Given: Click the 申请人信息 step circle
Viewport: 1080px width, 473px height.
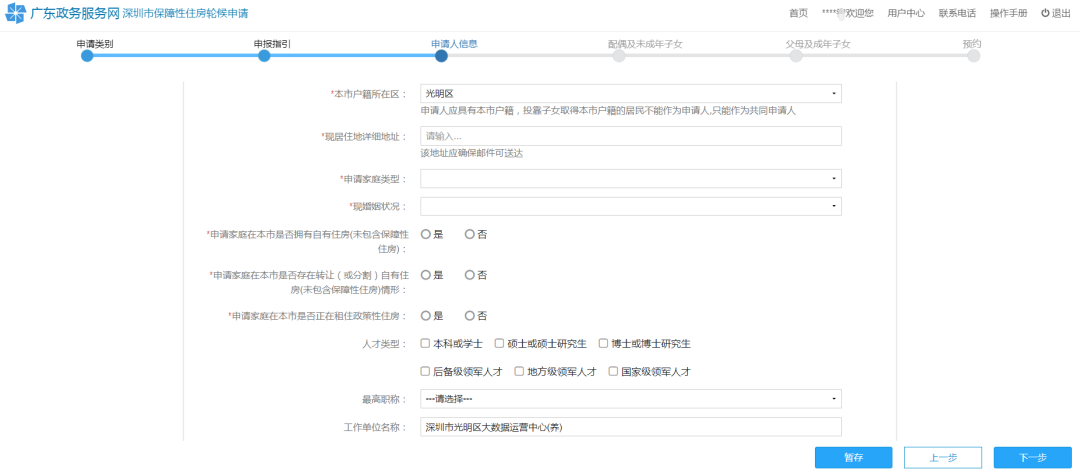Looking at the screenshot, I should coord(441,56).
